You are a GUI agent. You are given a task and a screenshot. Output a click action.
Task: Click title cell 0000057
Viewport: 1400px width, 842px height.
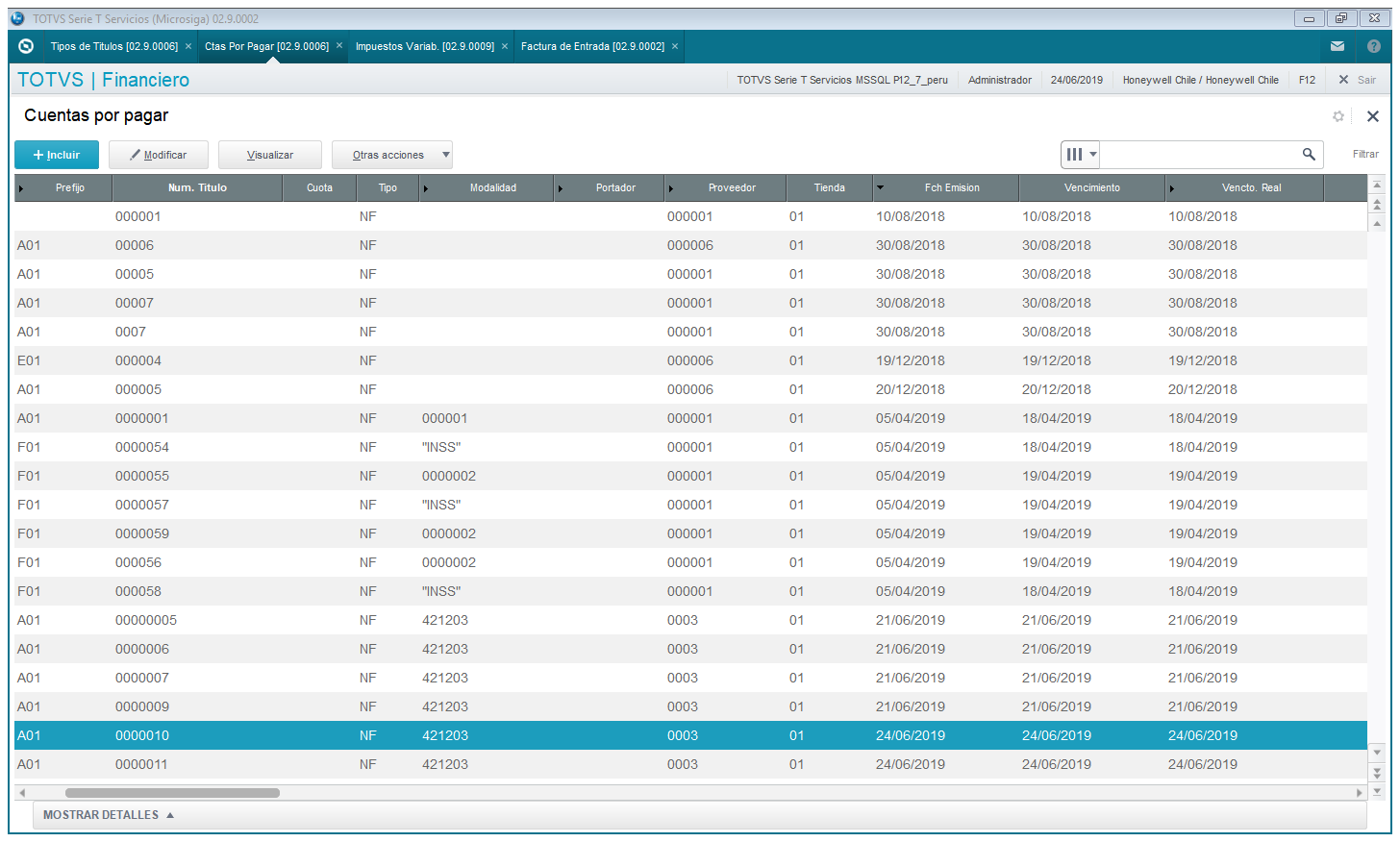[142, 505]
